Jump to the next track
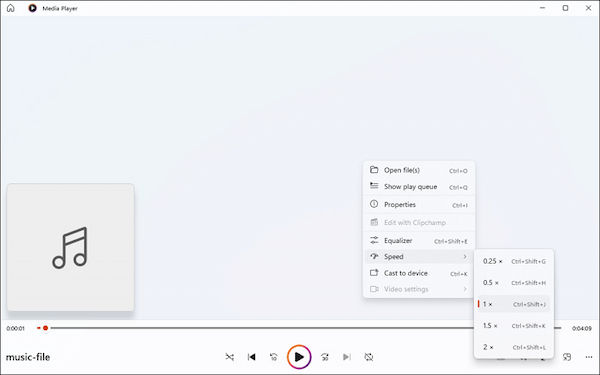 coord(347,357)
